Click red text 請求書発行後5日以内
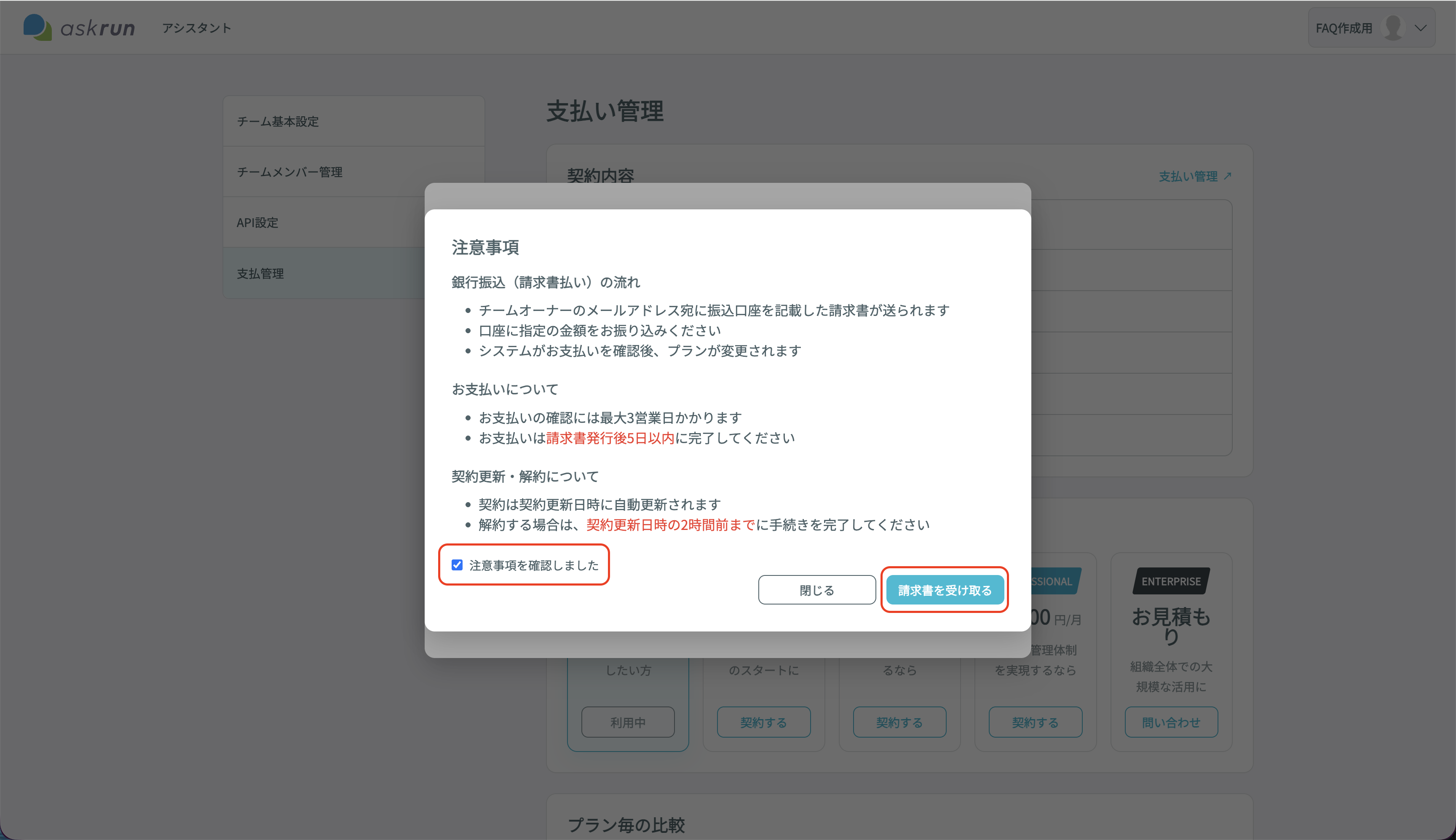The image size is (1456, 840). tap(610, 438)
